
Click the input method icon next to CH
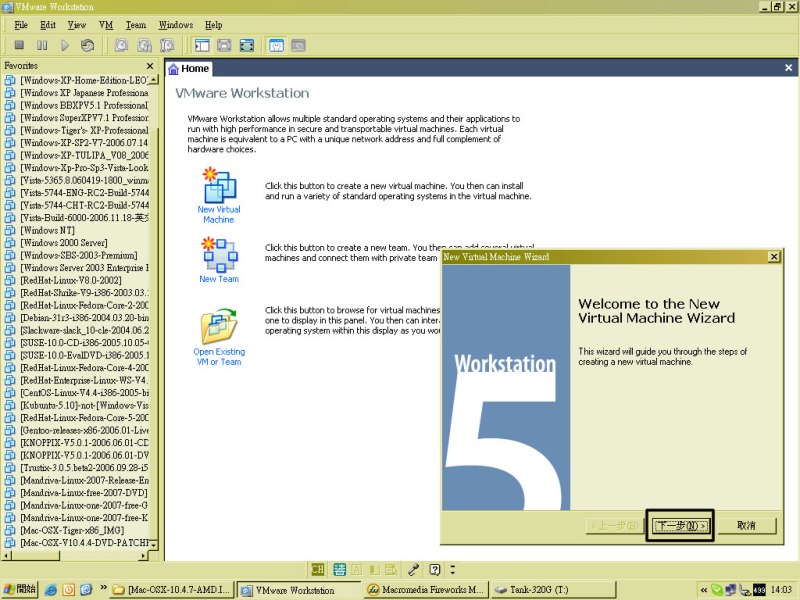click(x=339, y=569)
